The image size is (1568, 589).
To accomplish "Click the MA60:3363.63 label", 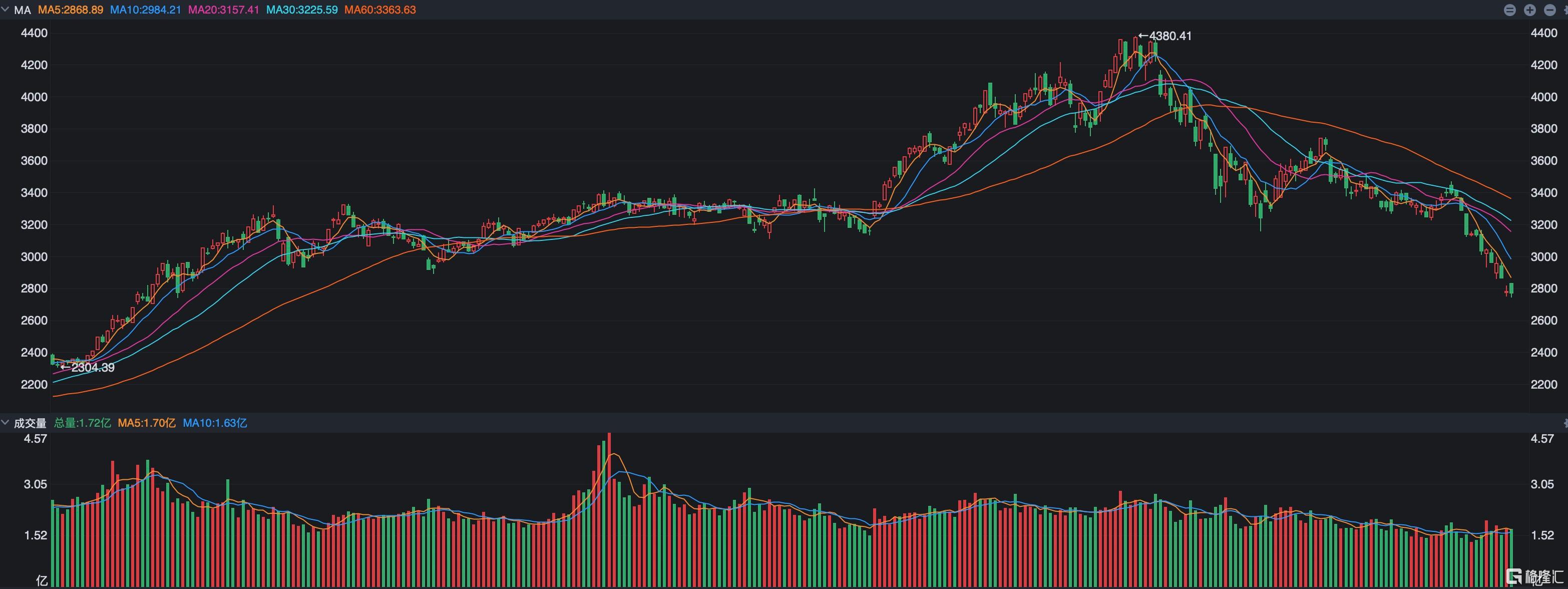I will (380, 11).
